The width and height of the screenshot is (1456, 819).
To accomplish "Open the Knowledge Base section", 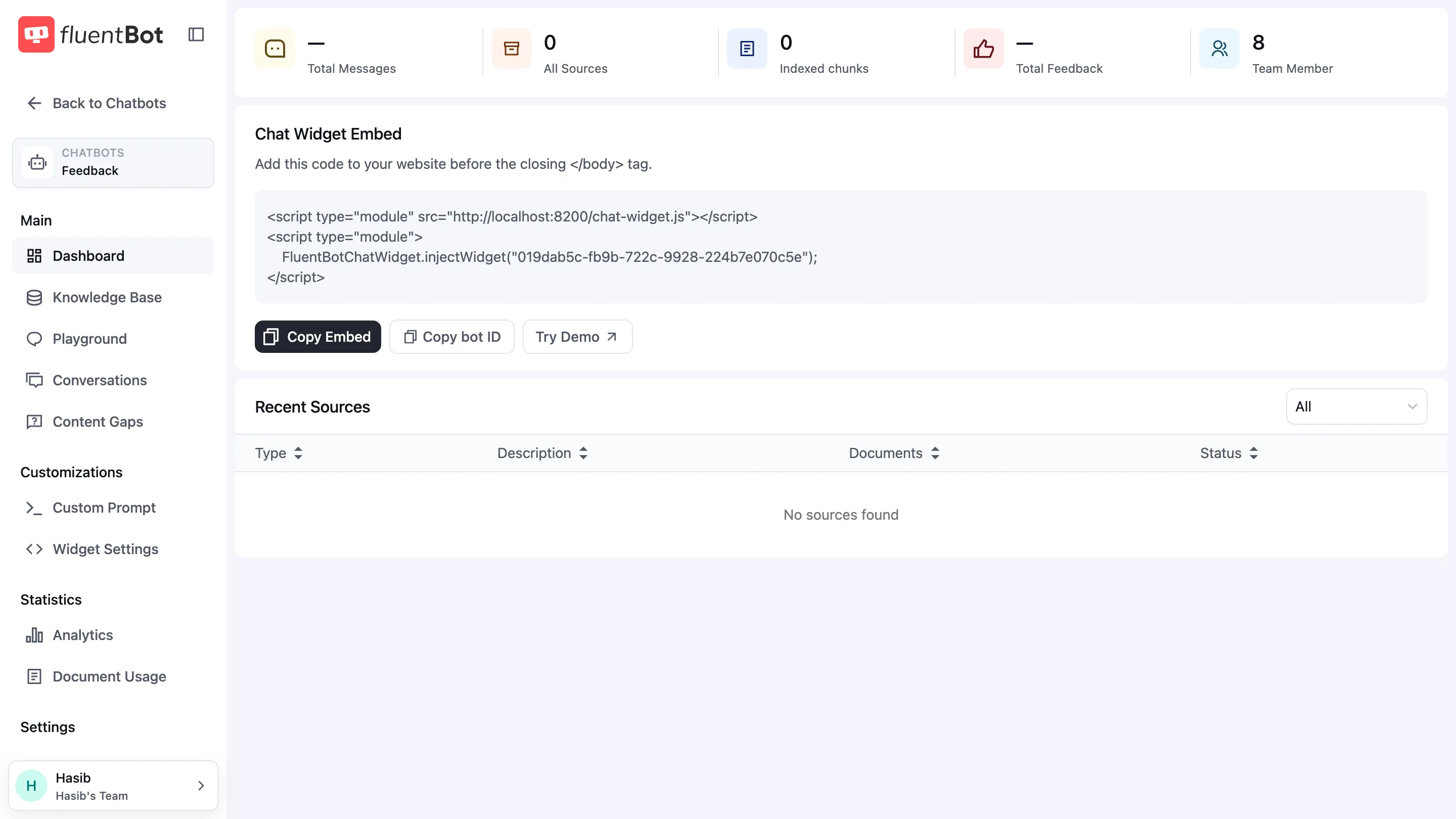I will tap(113, 297).
